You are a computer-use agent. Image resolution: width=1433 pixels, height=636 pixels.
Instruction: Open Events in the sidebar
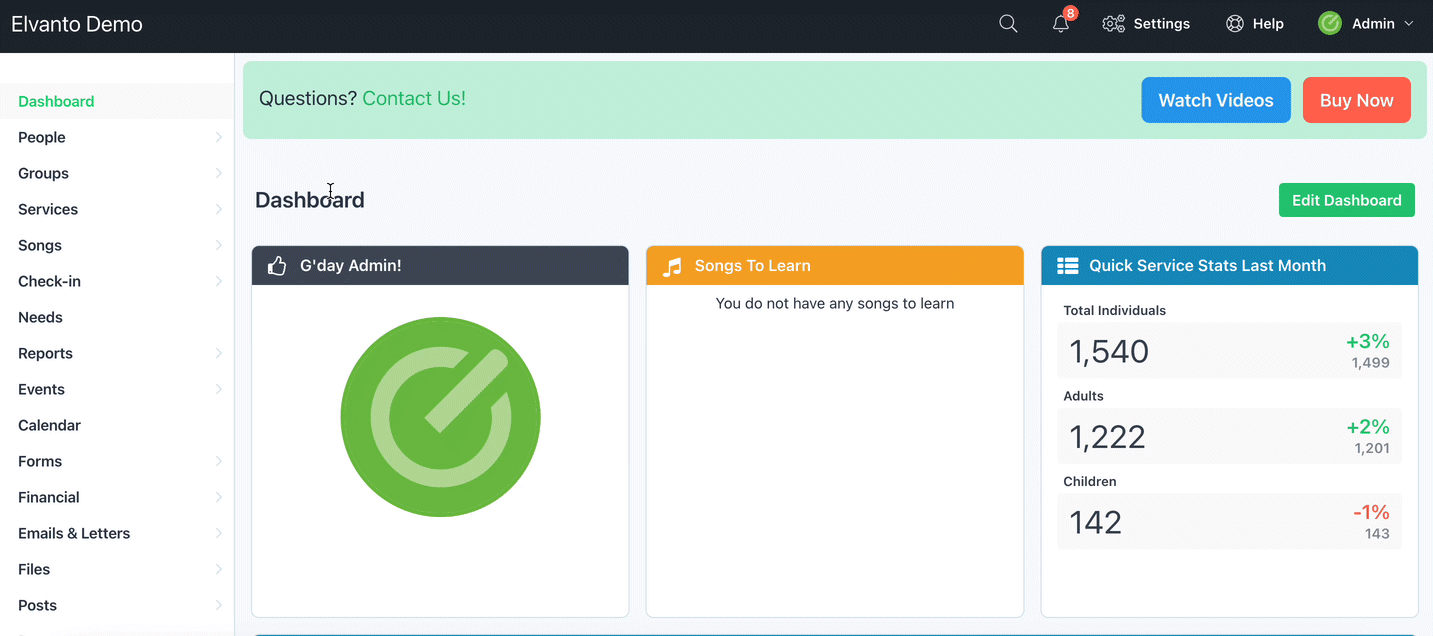117,389
